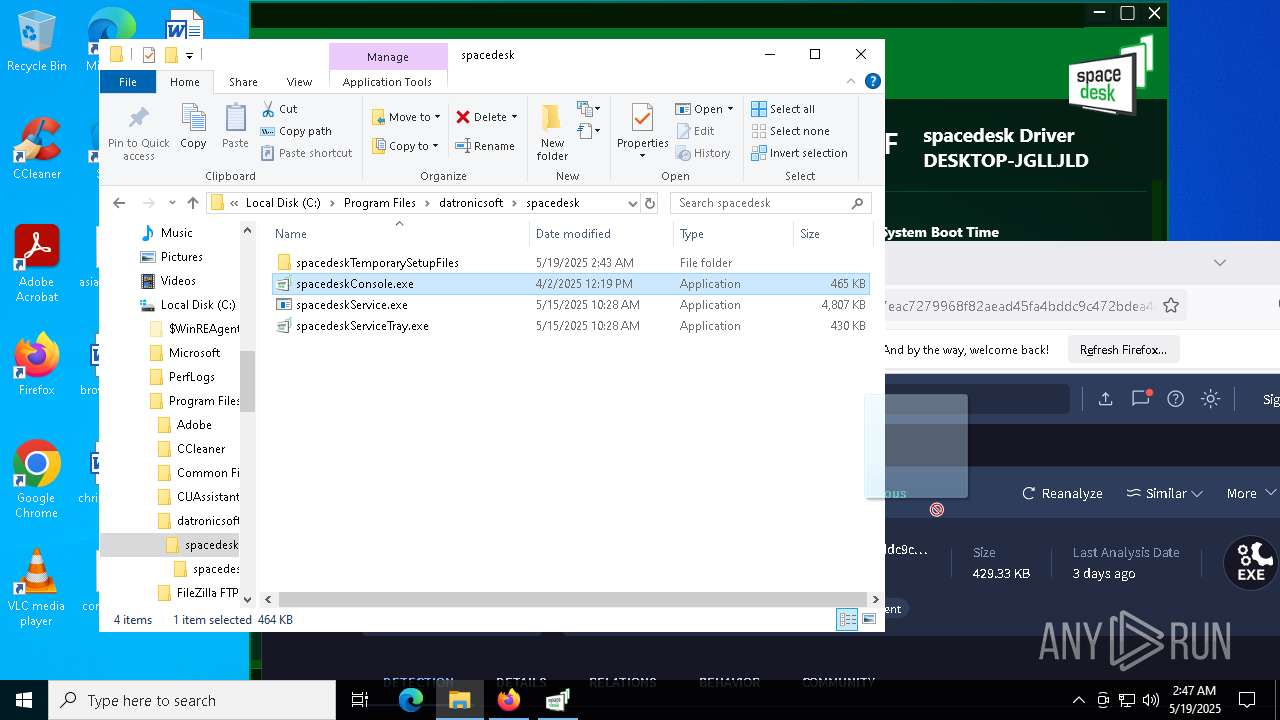Screen dimensions: 1280x720
Task: Click Pin to Quick access icon
Action: 139,133
